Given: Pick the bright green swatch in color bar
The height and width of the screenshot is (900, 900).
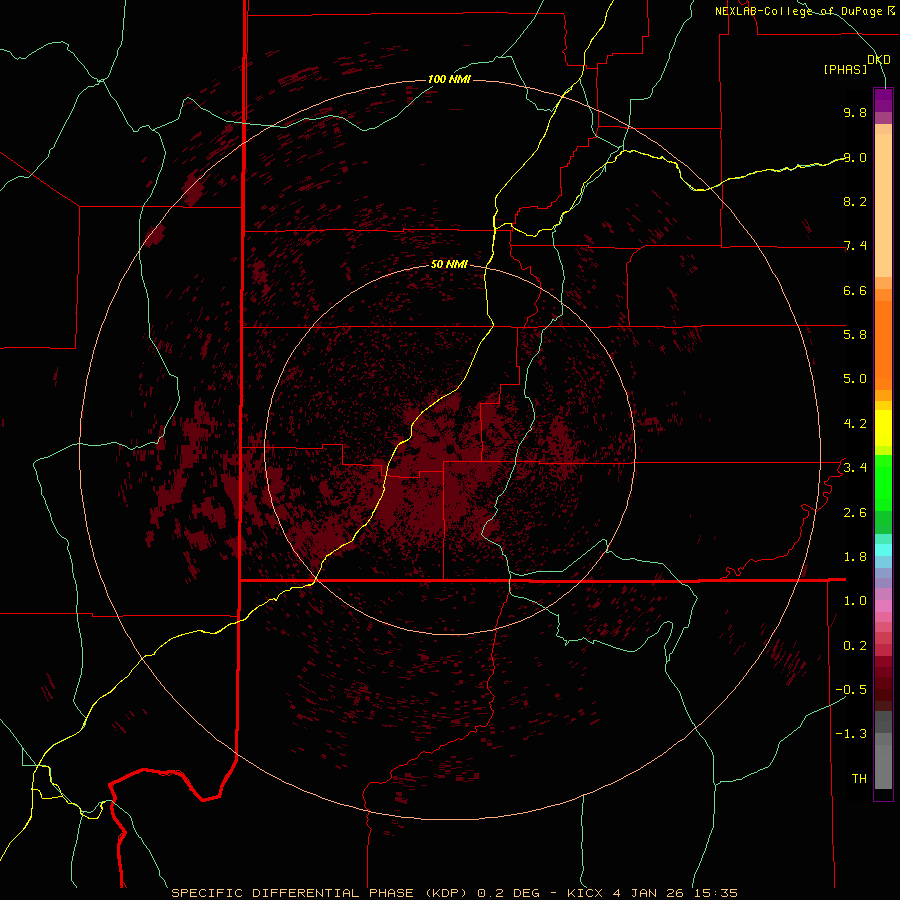Looking at the screenshot, I should coord(883,481).
